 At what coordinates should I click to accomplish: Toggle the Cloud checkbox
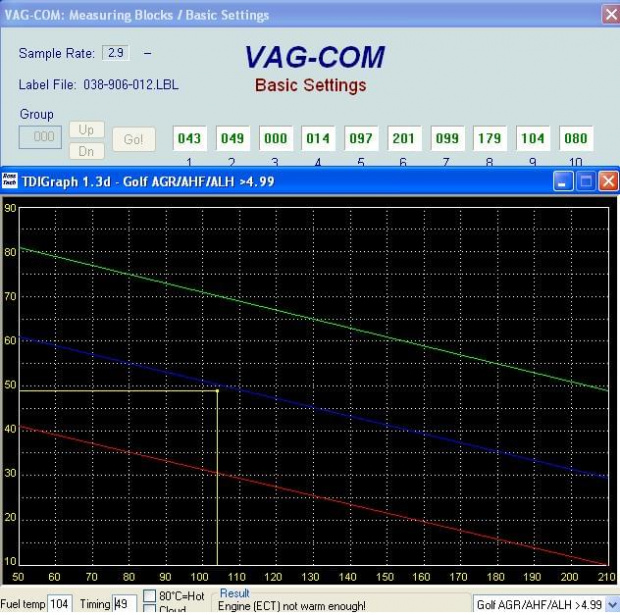(x=149, y=609)
